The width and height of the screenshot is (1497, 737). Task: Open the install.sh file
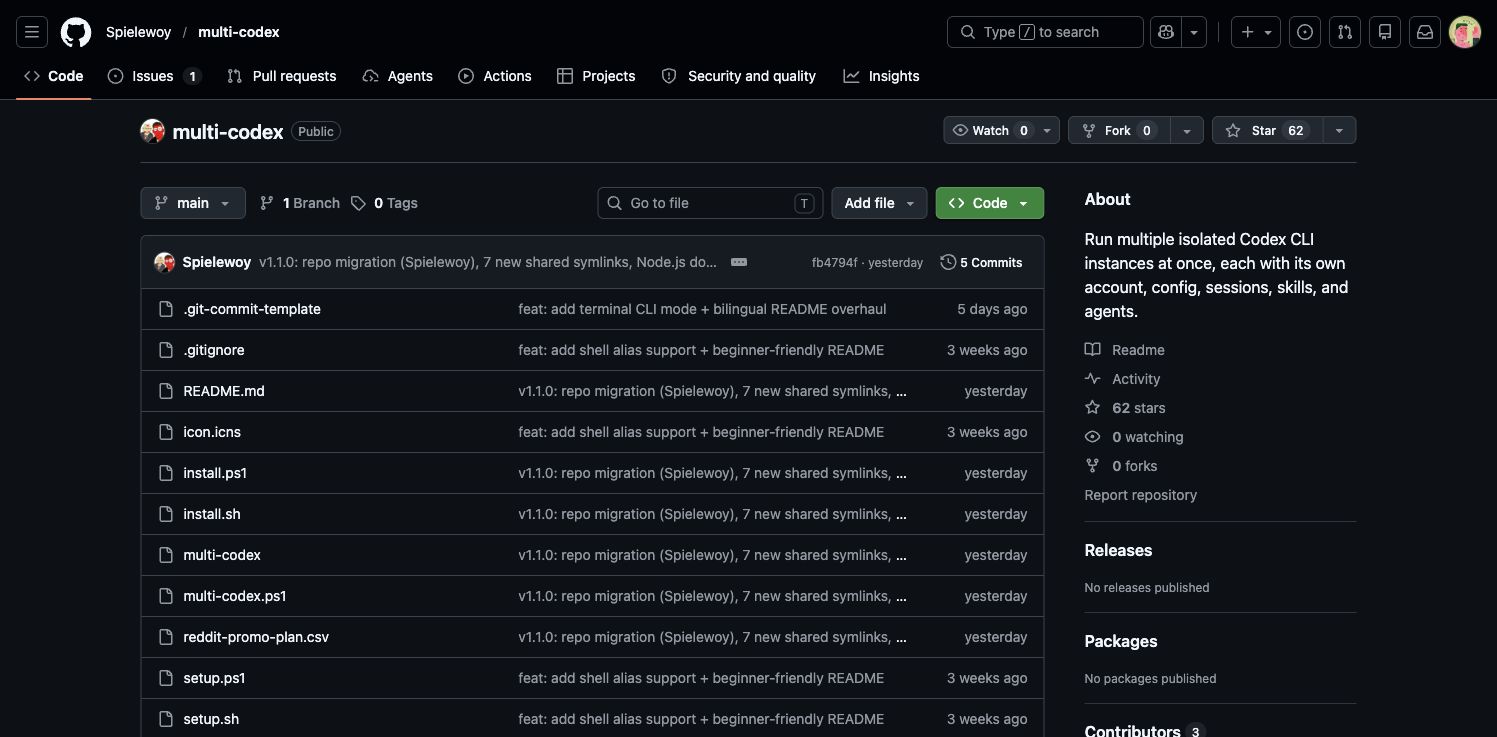212,514
